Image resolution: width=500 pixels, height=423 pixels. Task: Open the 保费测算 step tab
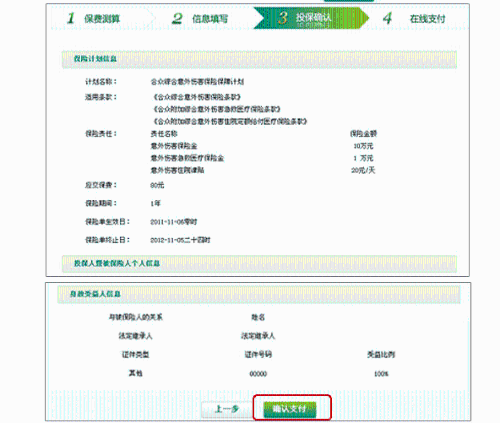(102, 19)
